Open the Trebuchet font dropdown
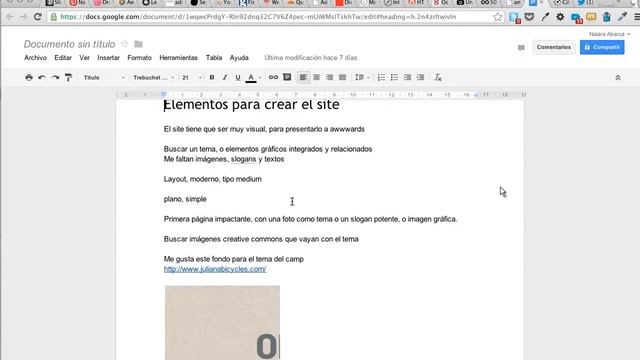This screenshot has width=640, height=360. pos(153,78)
